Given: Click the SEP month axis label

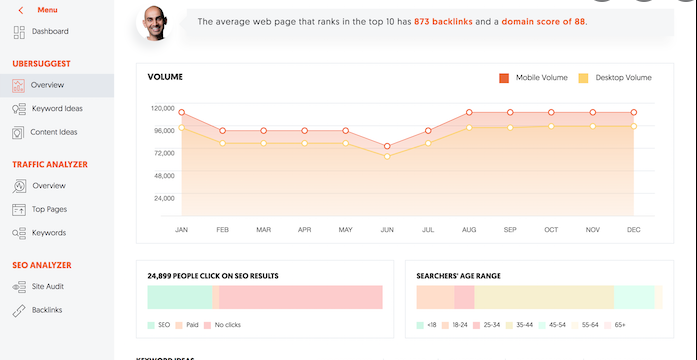Looking at the screenshot, I should click(510, 230).
